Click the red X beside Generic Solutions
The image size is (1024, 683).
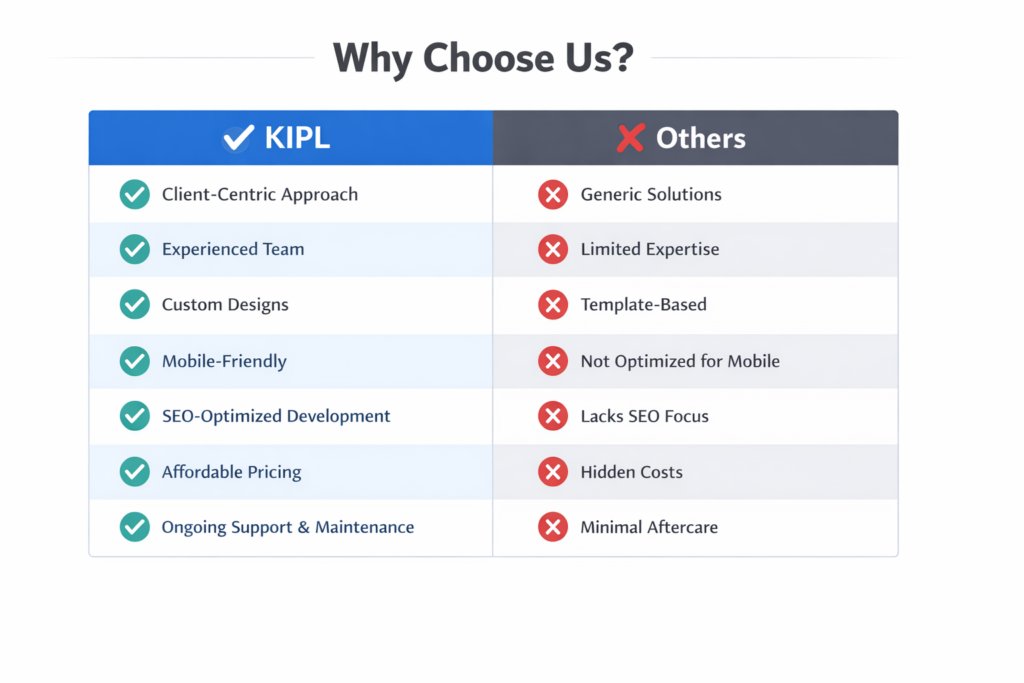click(552, 194)
